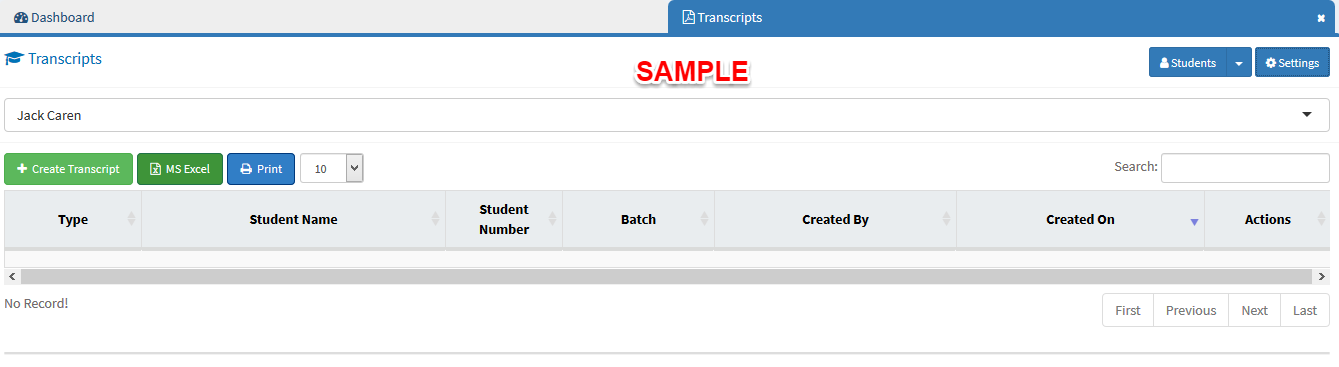Click the Created By sort icon
Image resolution: width=1339 pixels, height=367 pixels.
[x=946, y=219]
